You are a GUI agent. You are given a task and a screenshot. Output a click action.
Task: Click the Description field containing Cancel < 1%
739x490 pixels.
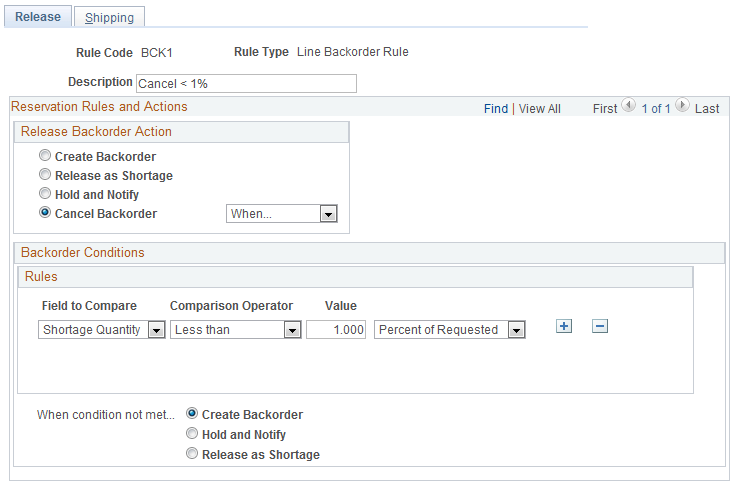point(246,83)
